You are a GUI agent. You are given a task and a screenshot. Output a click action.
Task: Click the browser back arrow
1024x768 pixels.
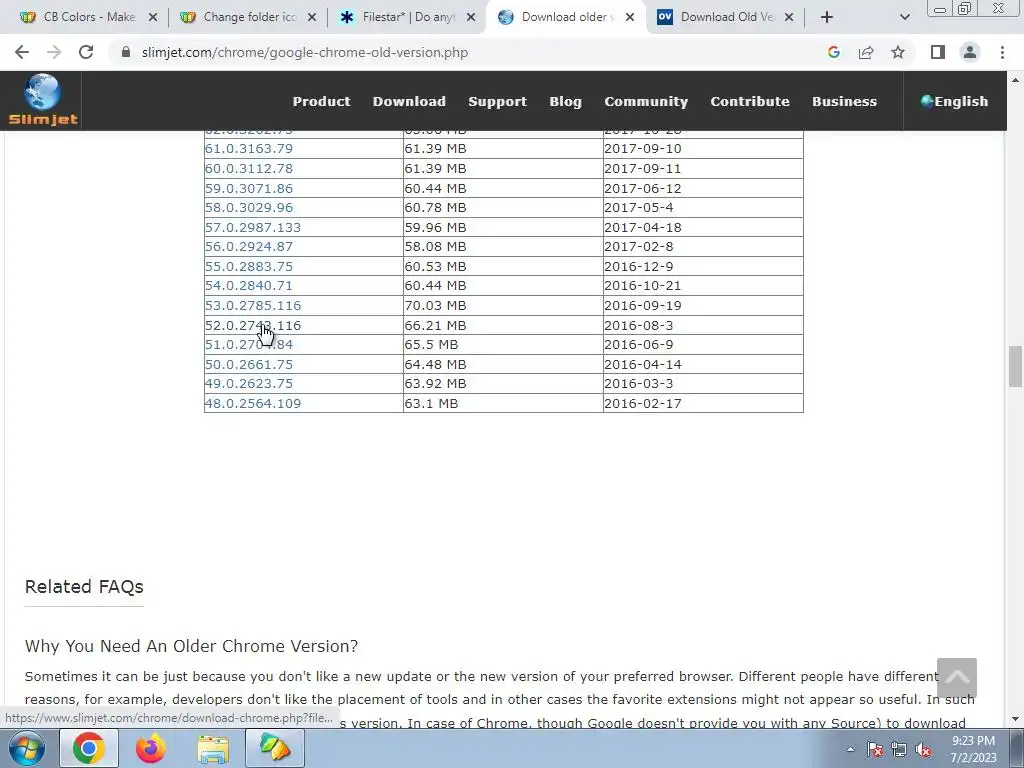(22, 52)
